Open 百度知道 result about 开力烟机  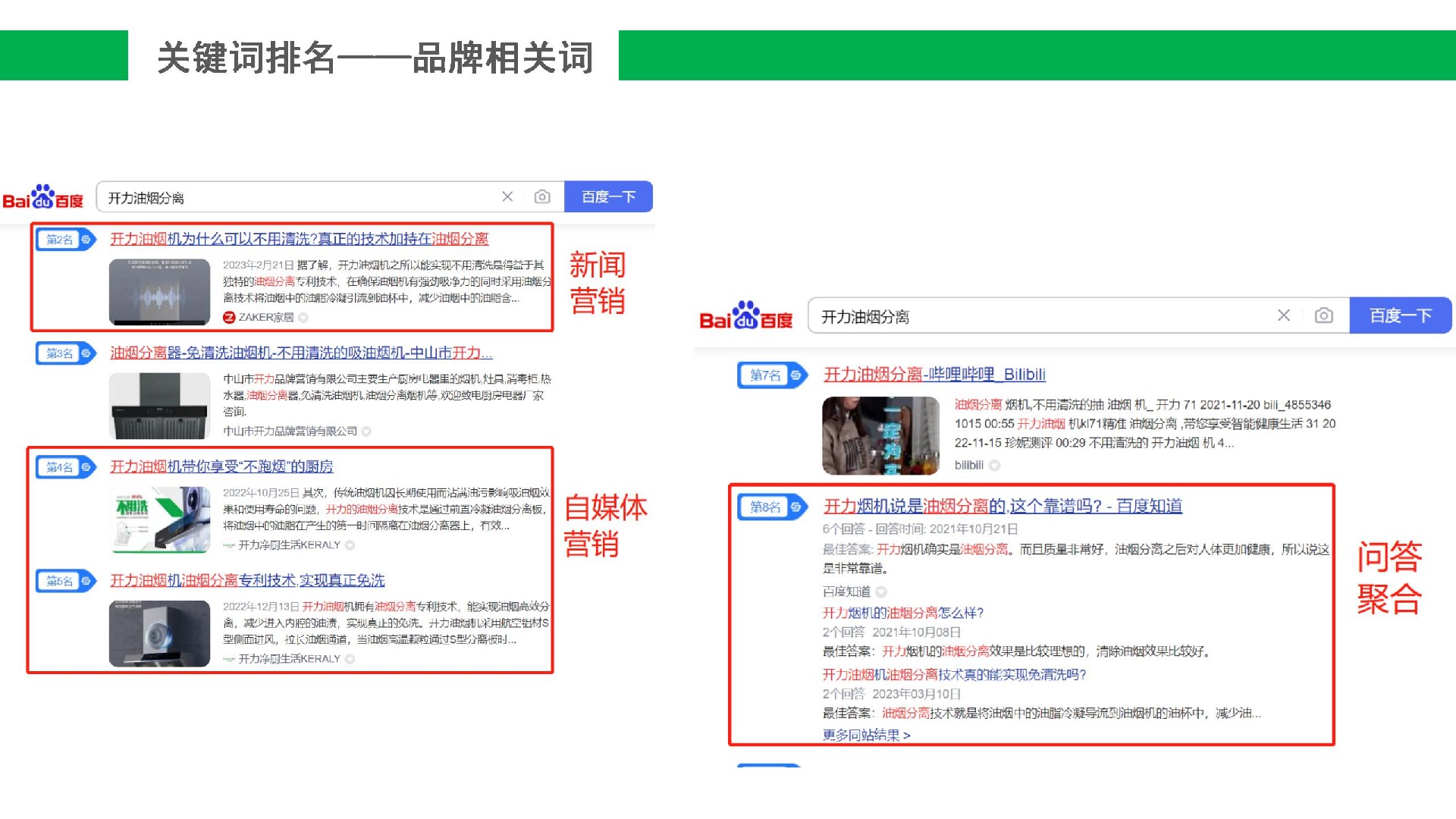(1003, 506)
